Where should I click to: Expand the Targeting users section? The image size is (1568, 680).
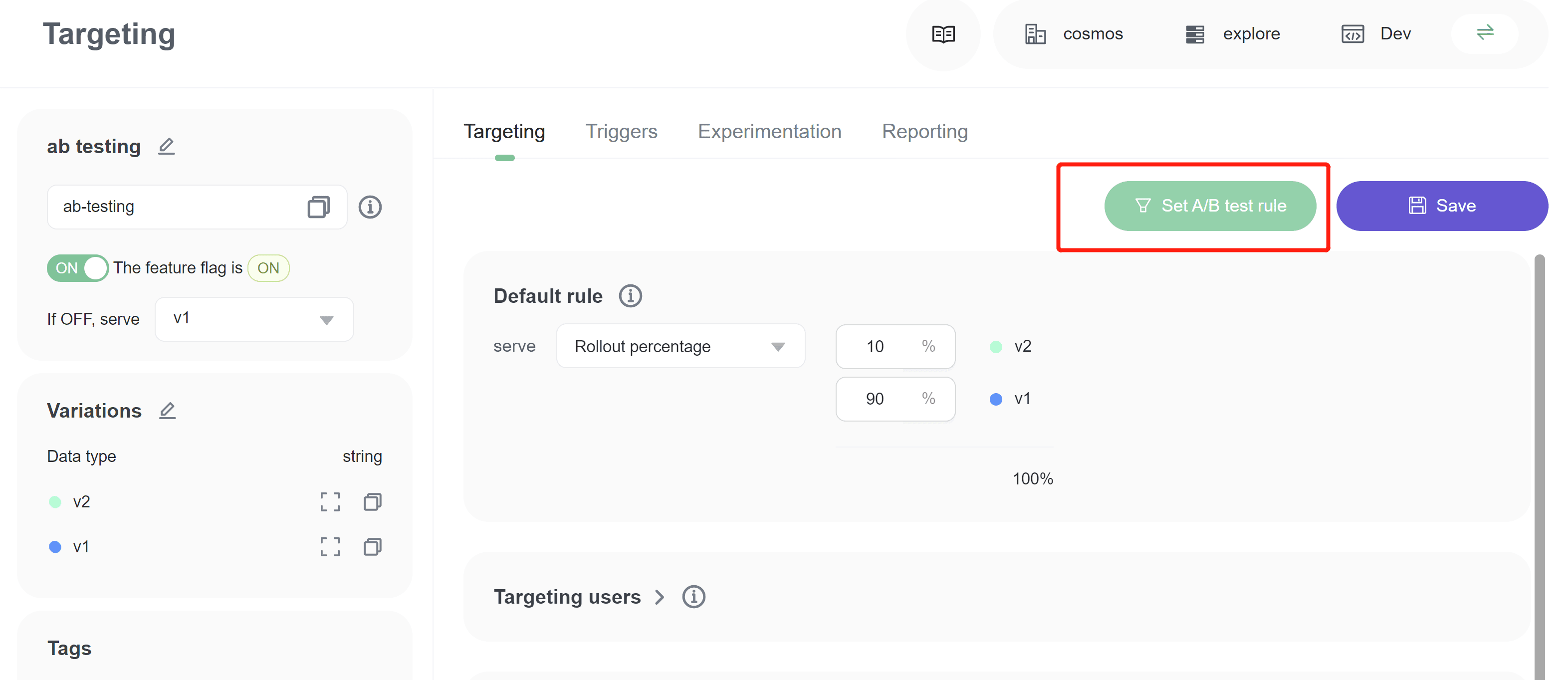[x=659, y=597]
